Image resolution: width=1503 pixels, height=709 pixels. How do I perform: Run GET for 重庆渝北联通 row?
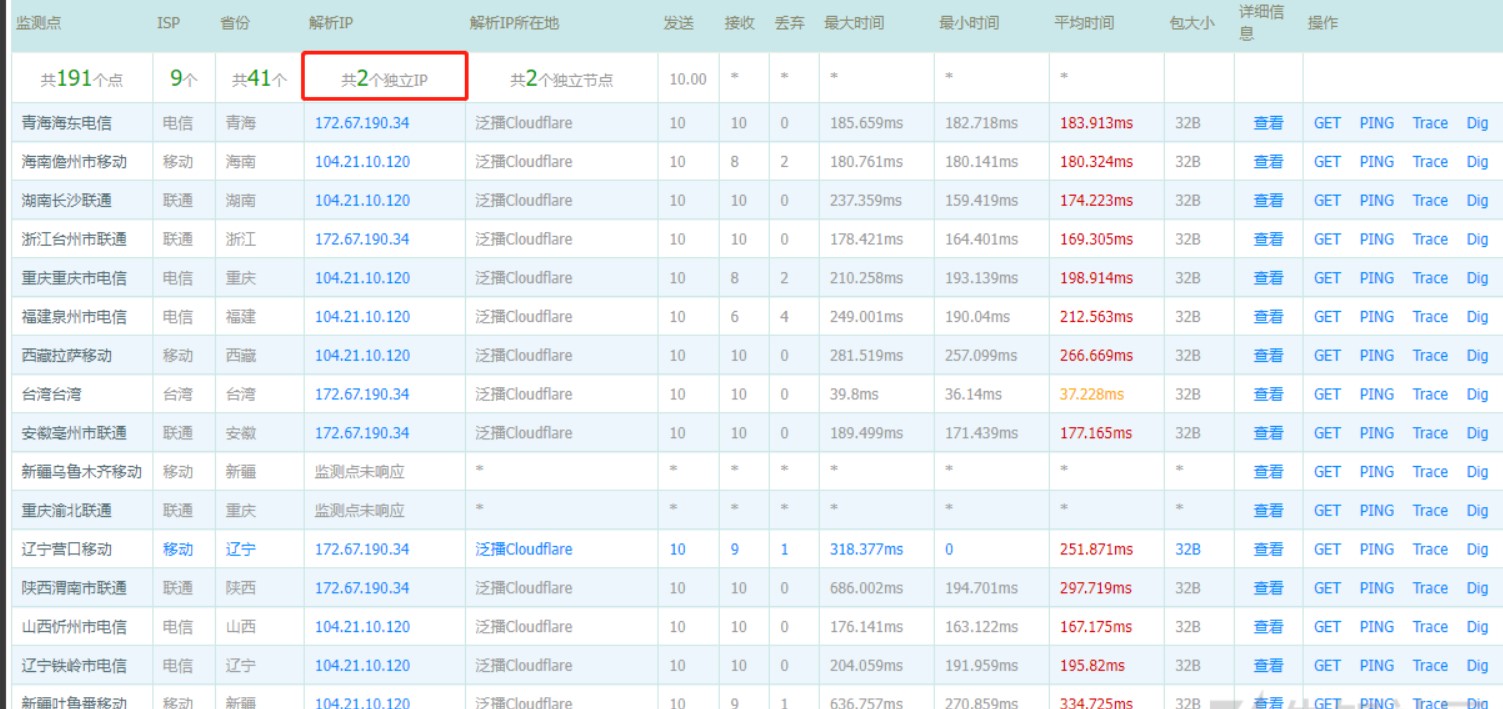coord(1327,510)
